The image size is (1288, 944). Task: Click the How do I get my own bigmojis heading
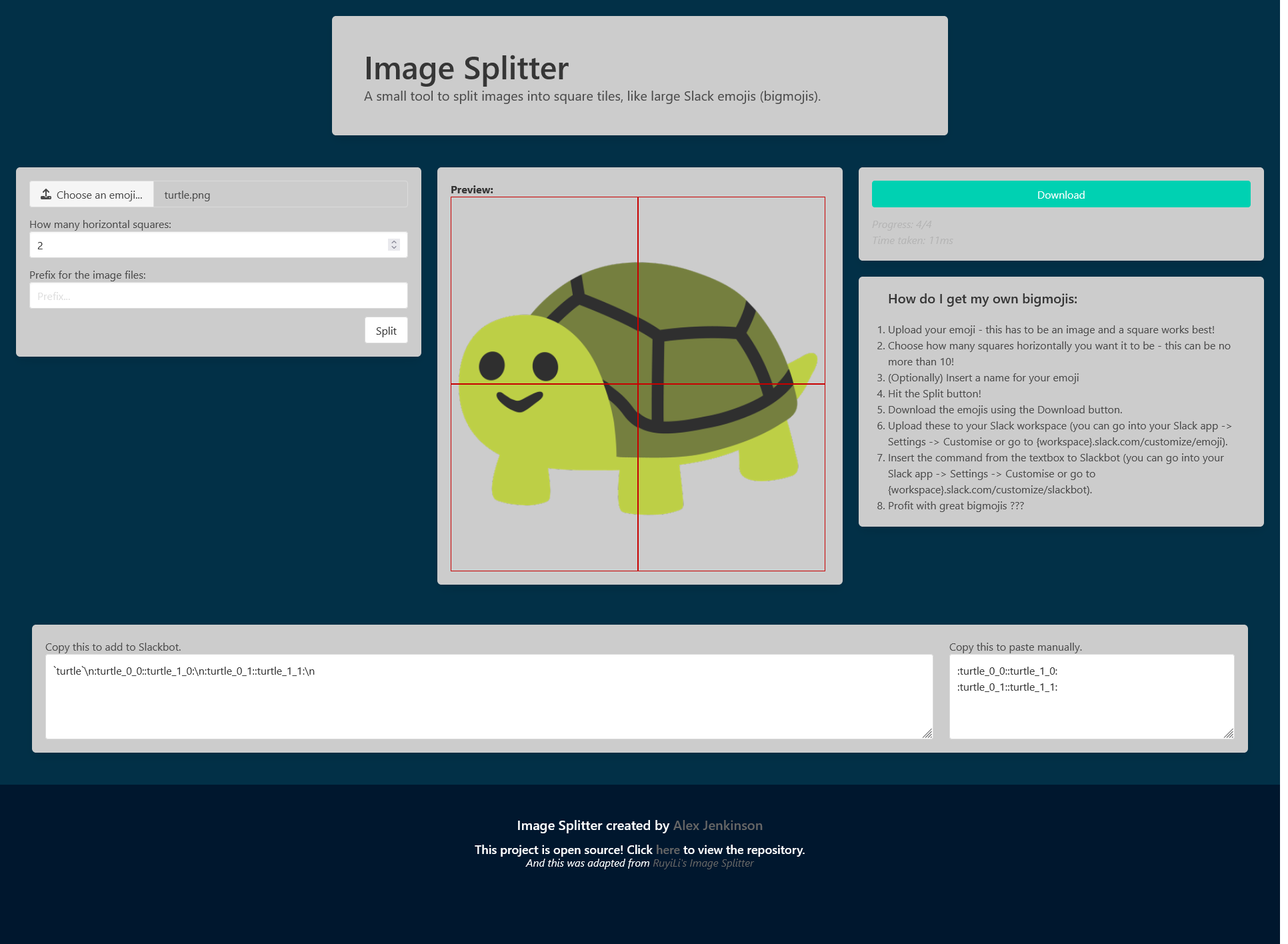pyautogui.click(x=982, y=299)
